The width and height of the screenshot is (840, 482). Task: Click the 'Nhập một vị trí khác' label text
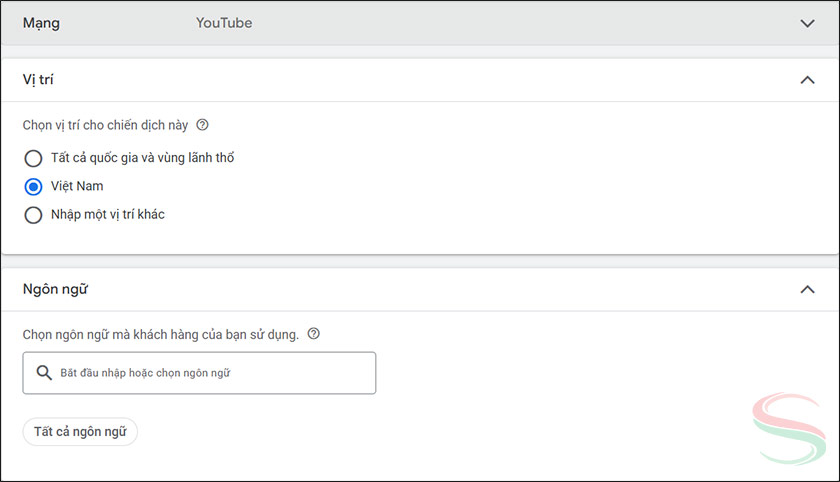(108, 215)
